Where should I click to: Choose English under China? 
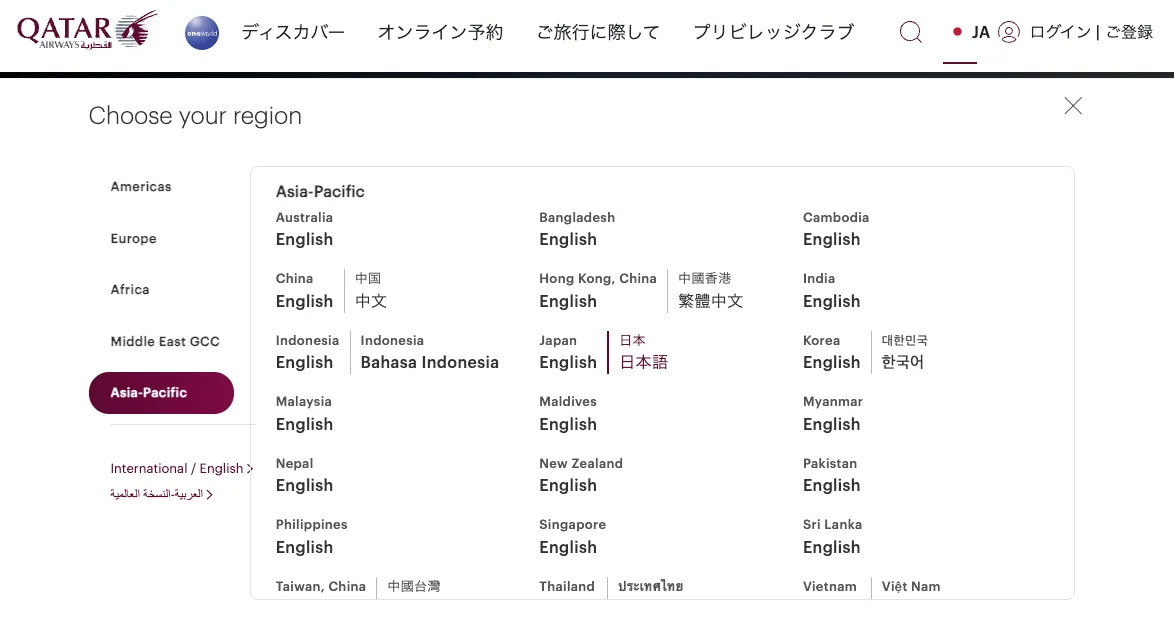pos(304,301)
